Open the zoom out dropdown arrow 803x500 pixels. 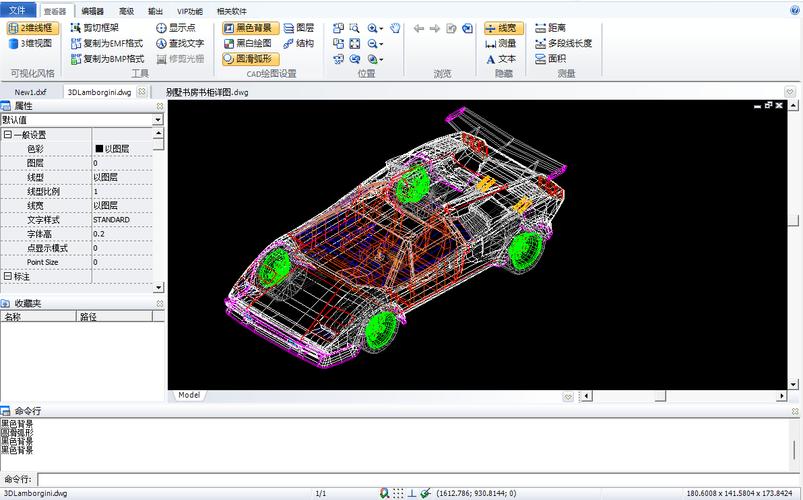click(381, 45)
